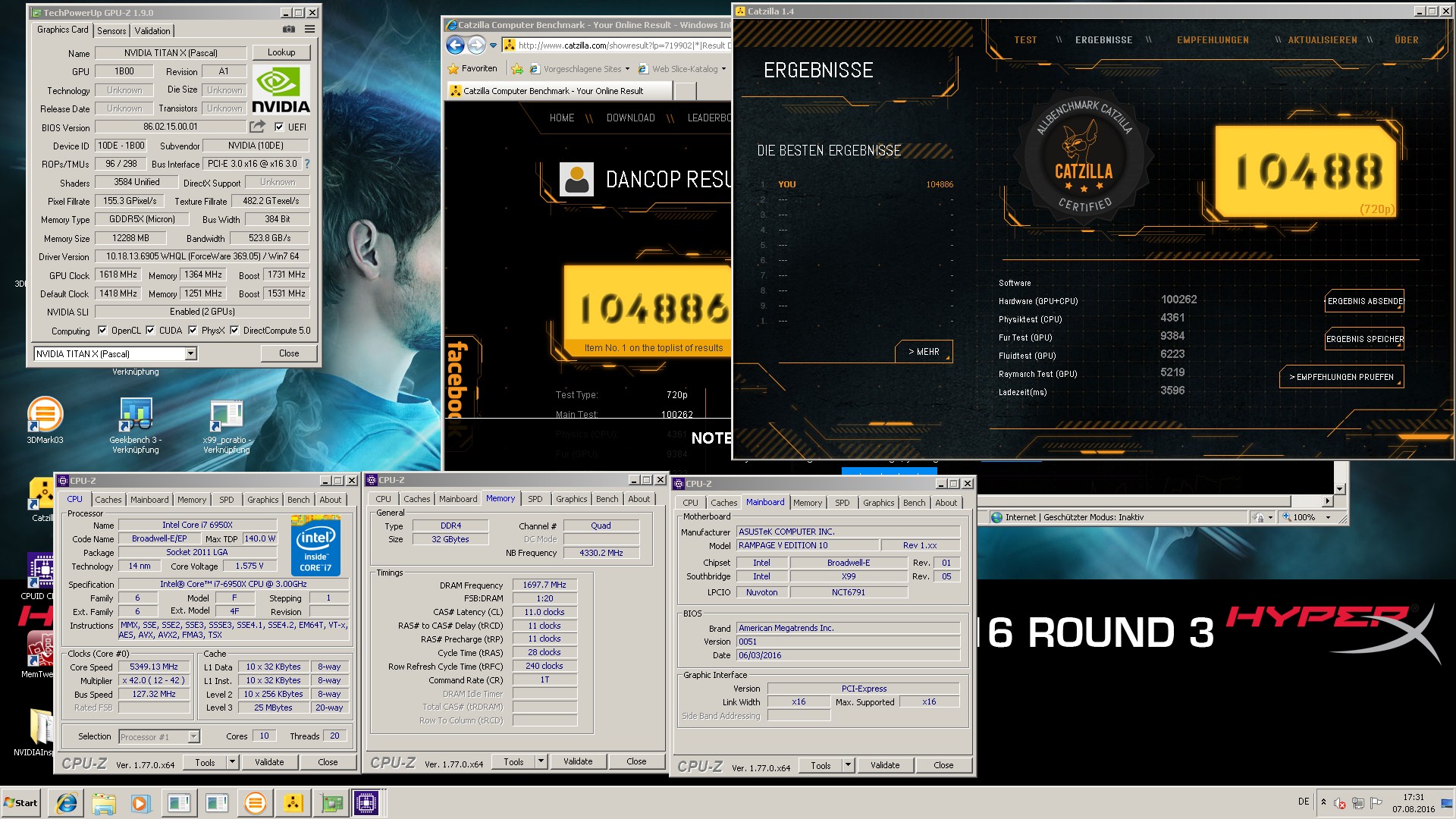Switch to Validation tab in GPU-Z
Viewport: 1456px width, 819px height.
click(x=152, y=30)
